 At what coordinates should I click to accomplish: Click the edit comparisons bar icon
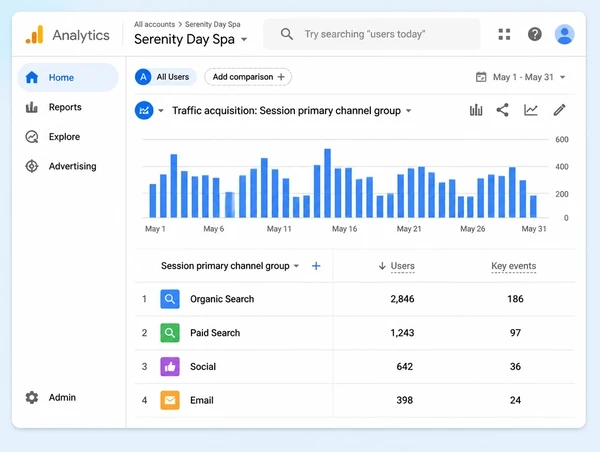[x=476, y=110]
